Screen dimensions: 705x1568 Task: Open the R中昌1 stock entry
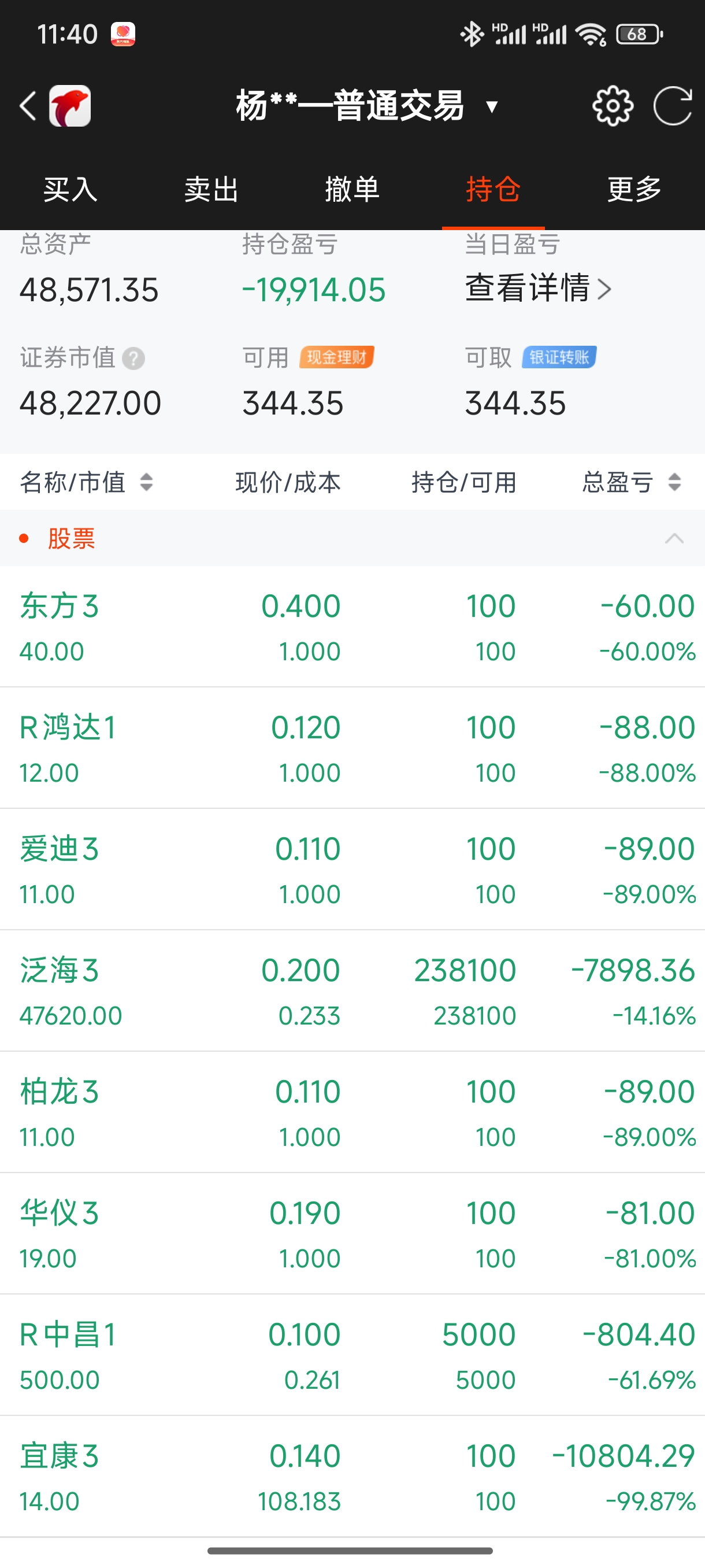352,1356
